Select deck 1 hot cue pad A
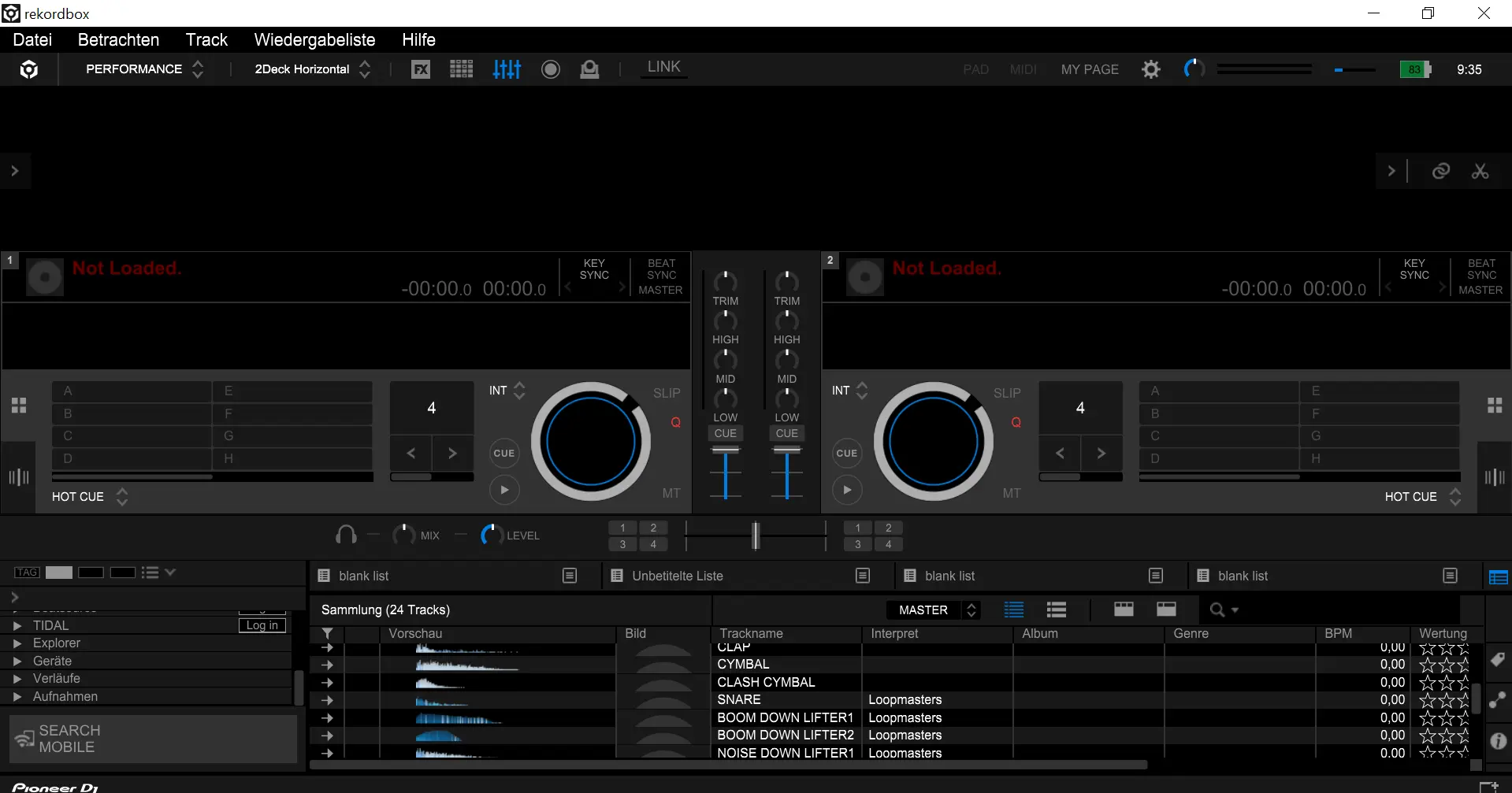This screenshot has height=793, width=1512. (x=132, y=391)
